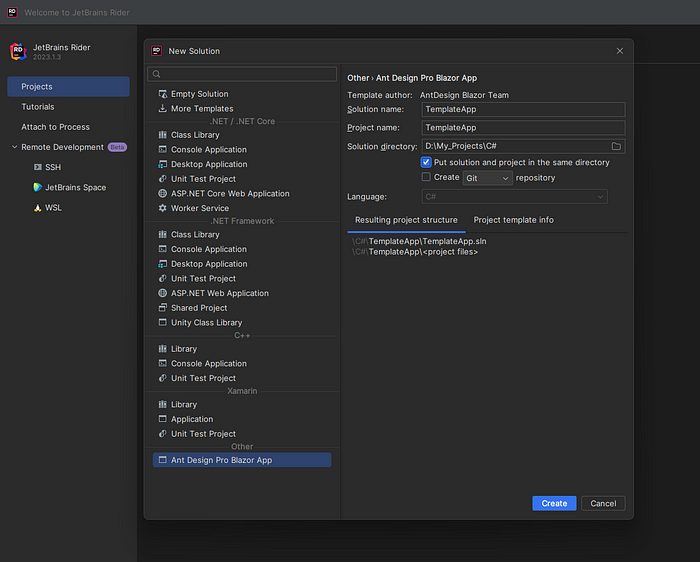This screenshot has height=562, width=700.
Task: Click the Worker Service gear icon
Action: [162, 208]
